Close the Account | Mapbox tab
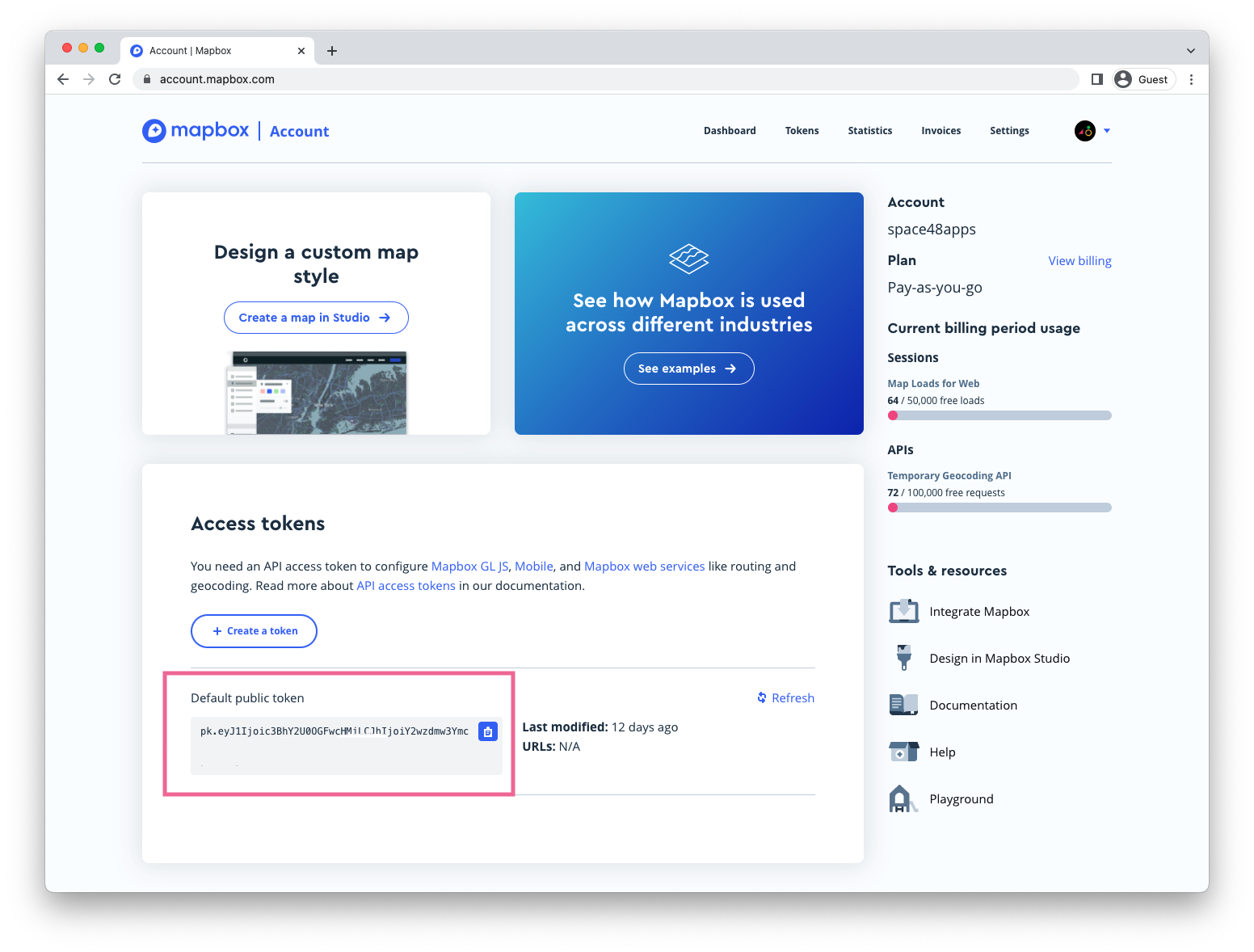This screenshot has height=952, width=1254. click(x=301, y=51)
